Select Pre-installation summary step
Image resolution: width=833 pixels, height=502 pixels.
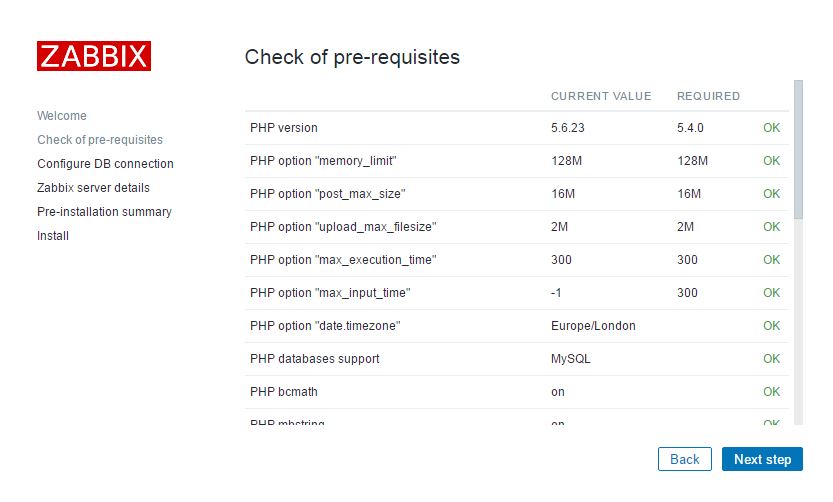click(x=104, y=212)
